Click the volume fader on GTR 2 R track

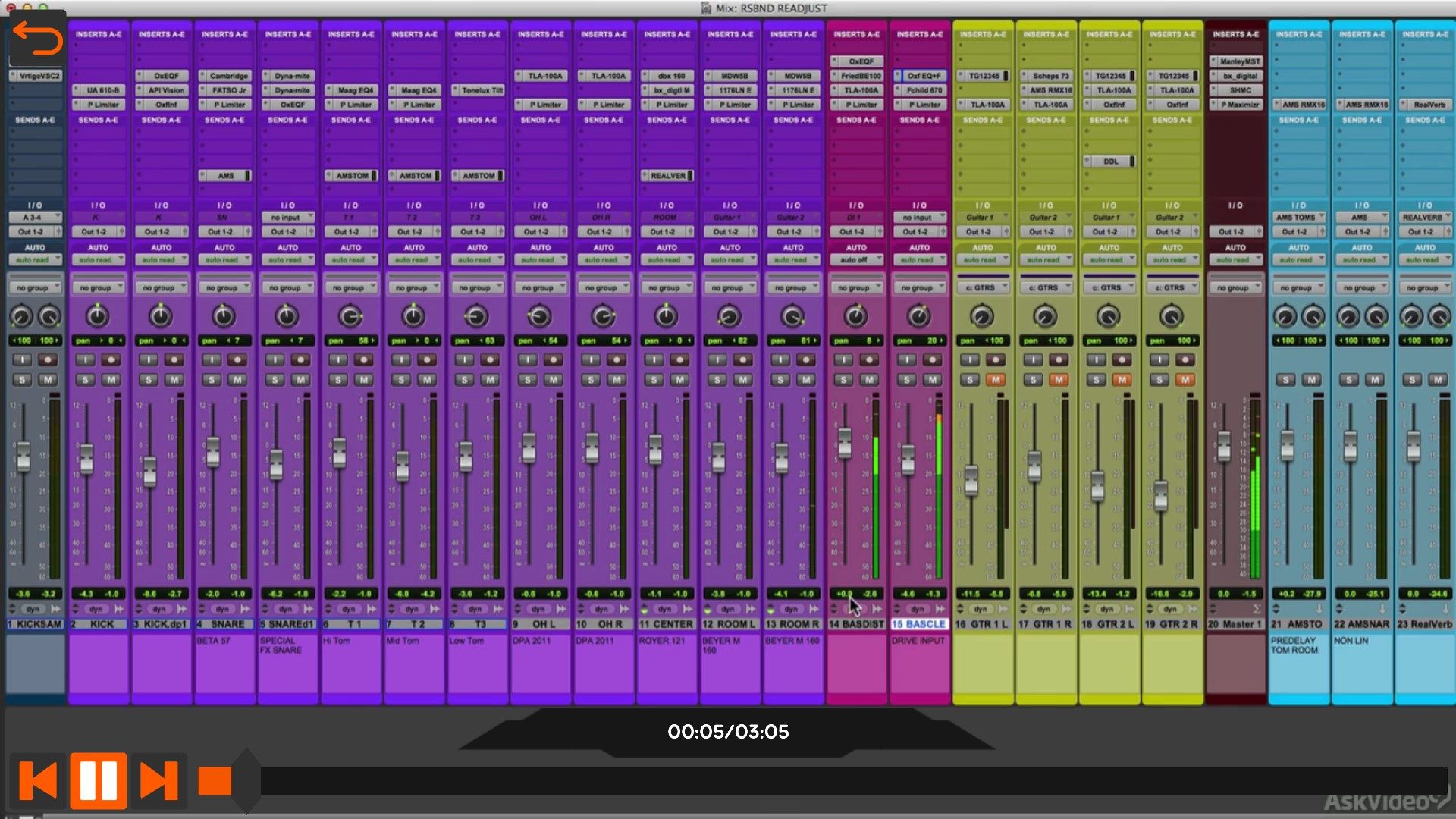click(1160, 495)
